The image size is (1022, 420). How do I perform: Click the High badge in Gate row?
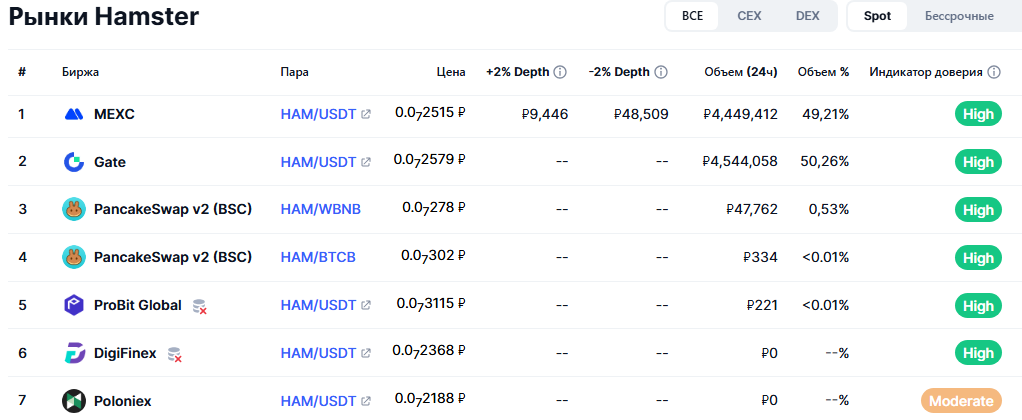pos(978,162)
